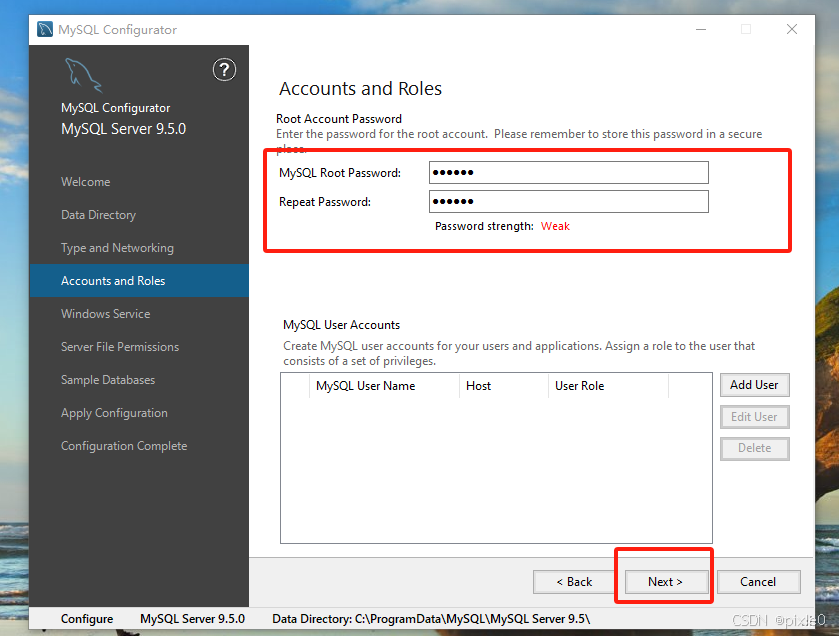Open the Configuration Complete step
Image resolution: width=839 pixels, height=636 pixels.
tap(124, 446)
